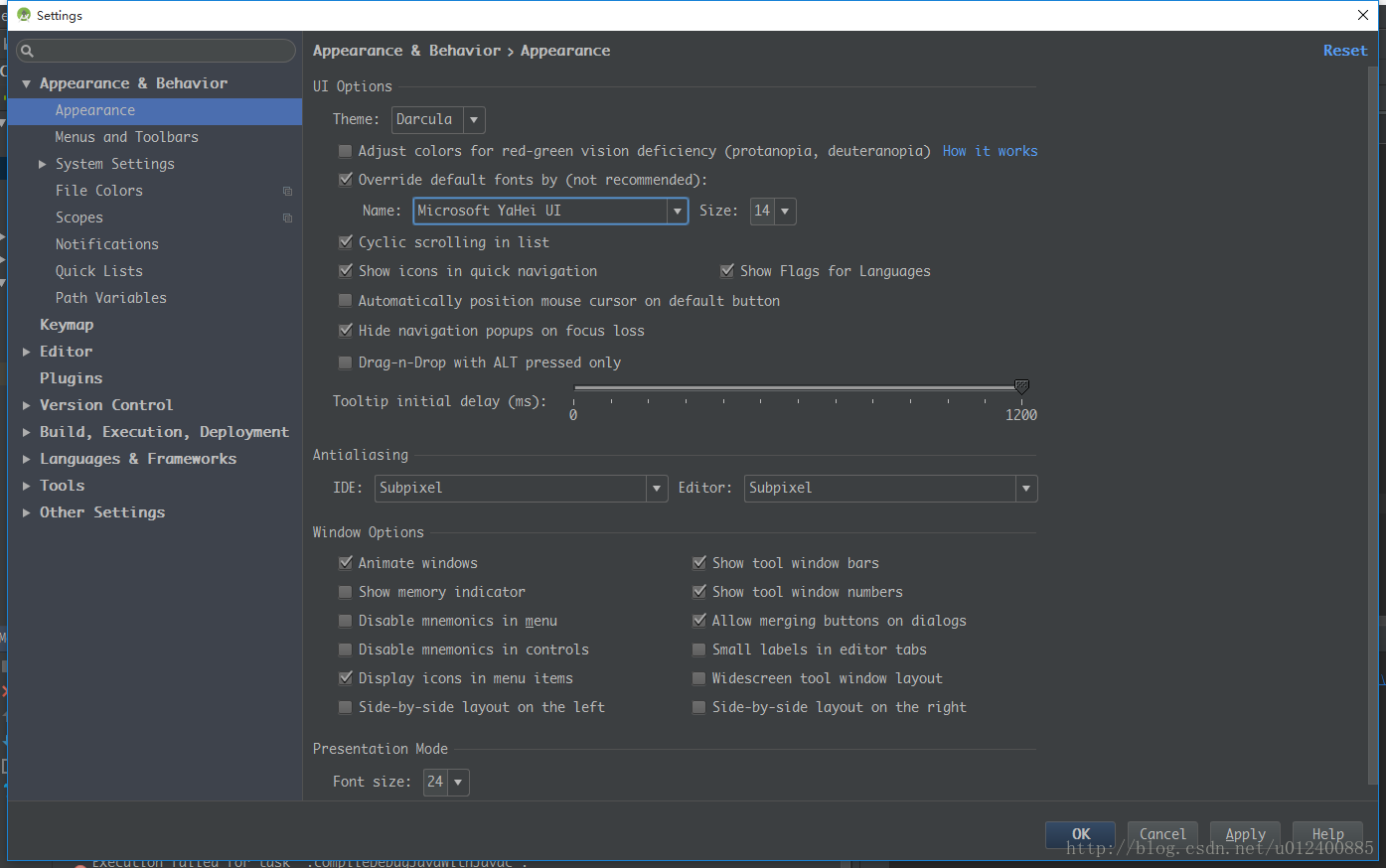
Task: Expand the System Settings tree node
Action: (43, 164)
